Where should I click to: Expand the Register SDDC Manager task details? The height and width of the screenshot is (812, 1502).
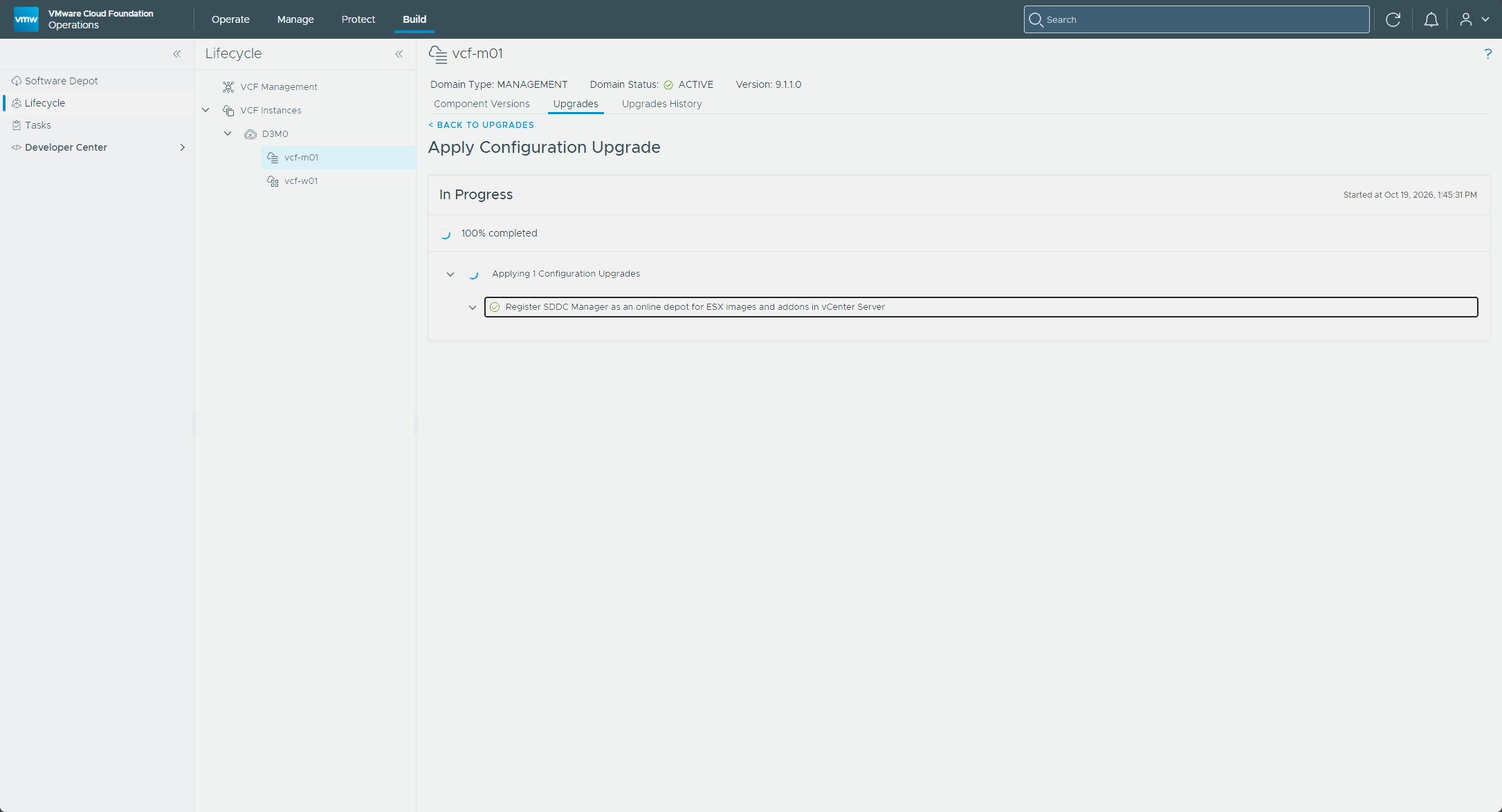[473, 308]
